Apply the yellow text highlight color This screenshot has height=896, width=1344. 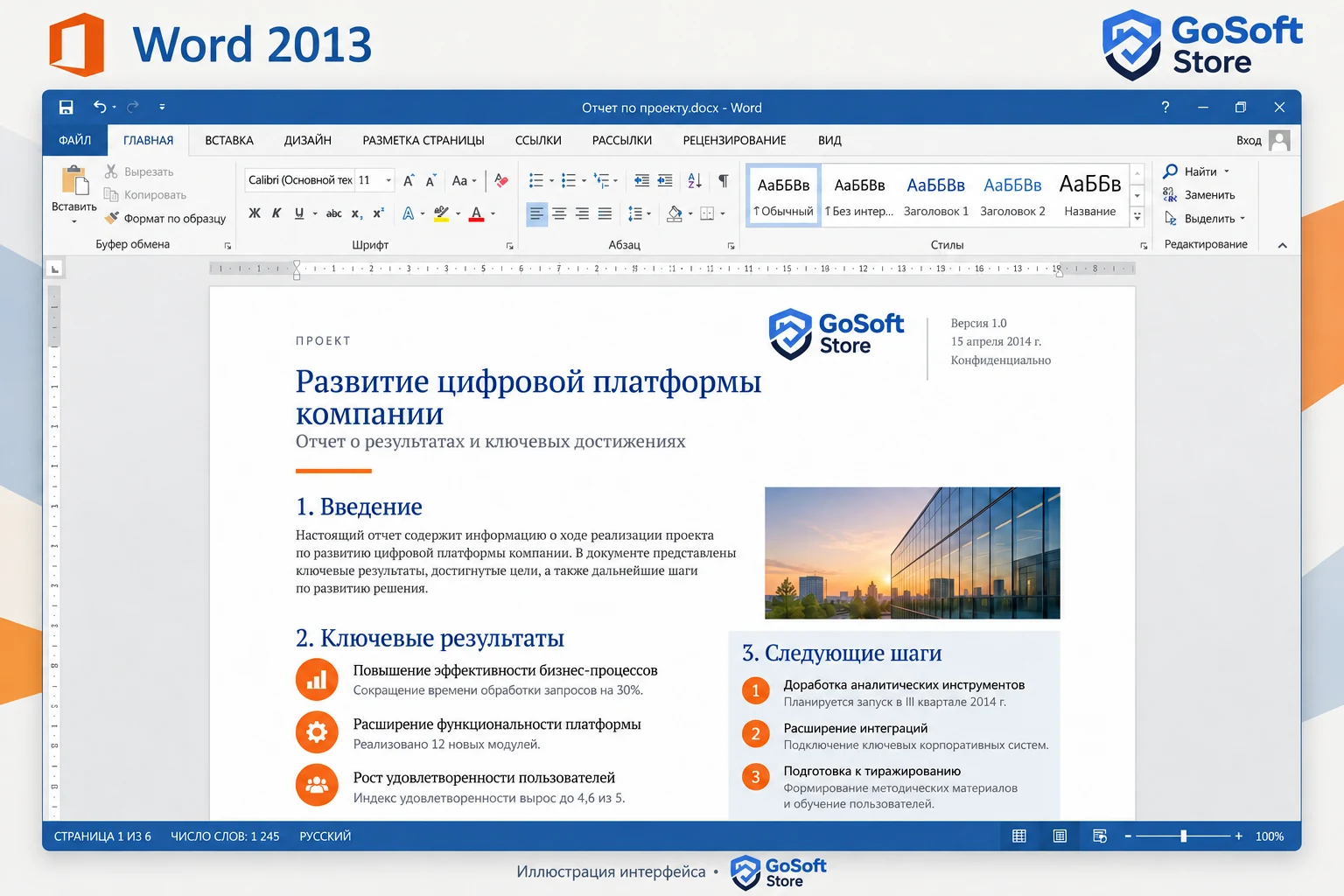pos(442,213)
